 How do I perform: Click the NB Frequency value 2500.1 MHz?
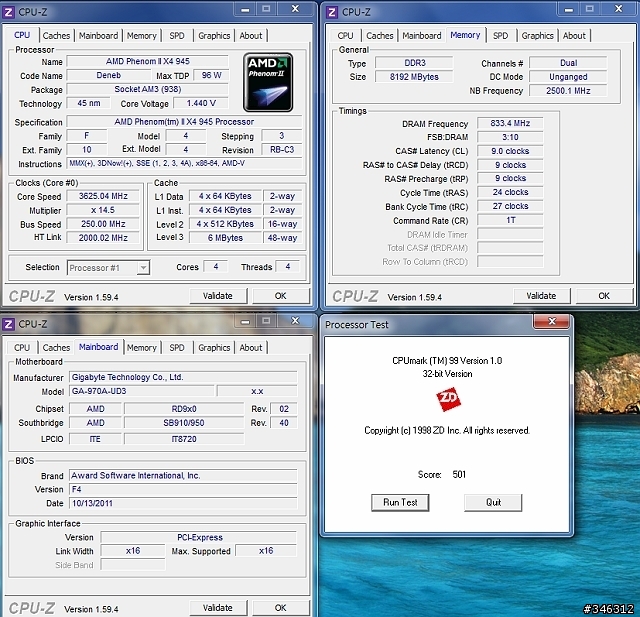coord(568,91)
